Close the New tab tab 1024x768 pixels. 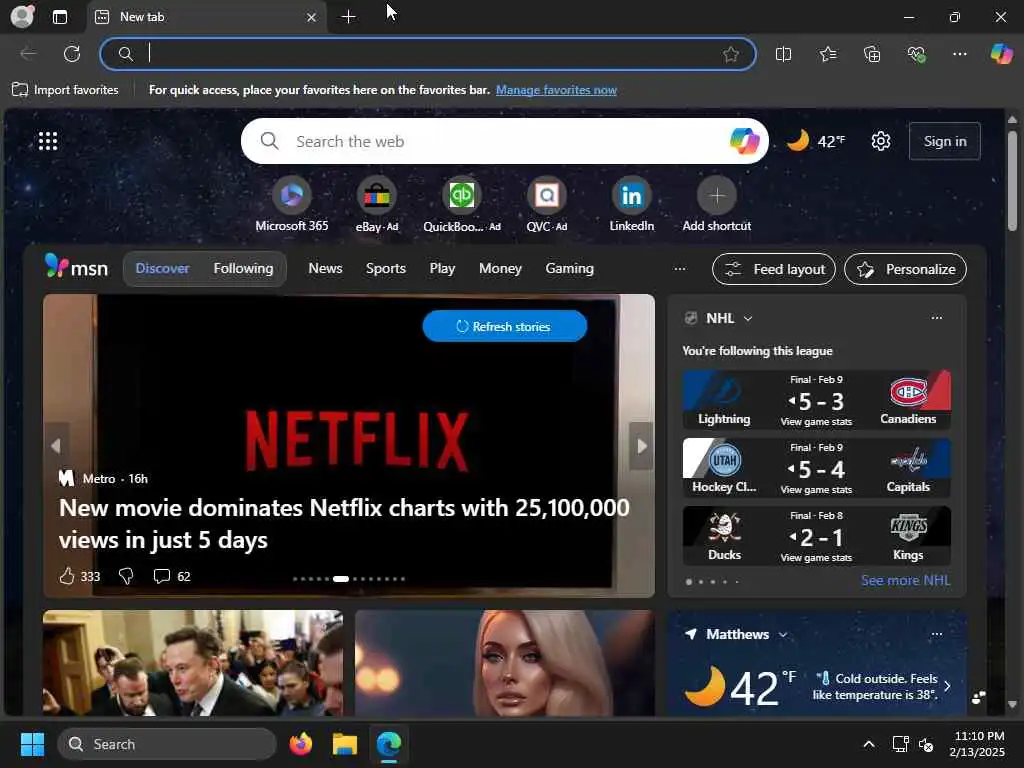312,18
